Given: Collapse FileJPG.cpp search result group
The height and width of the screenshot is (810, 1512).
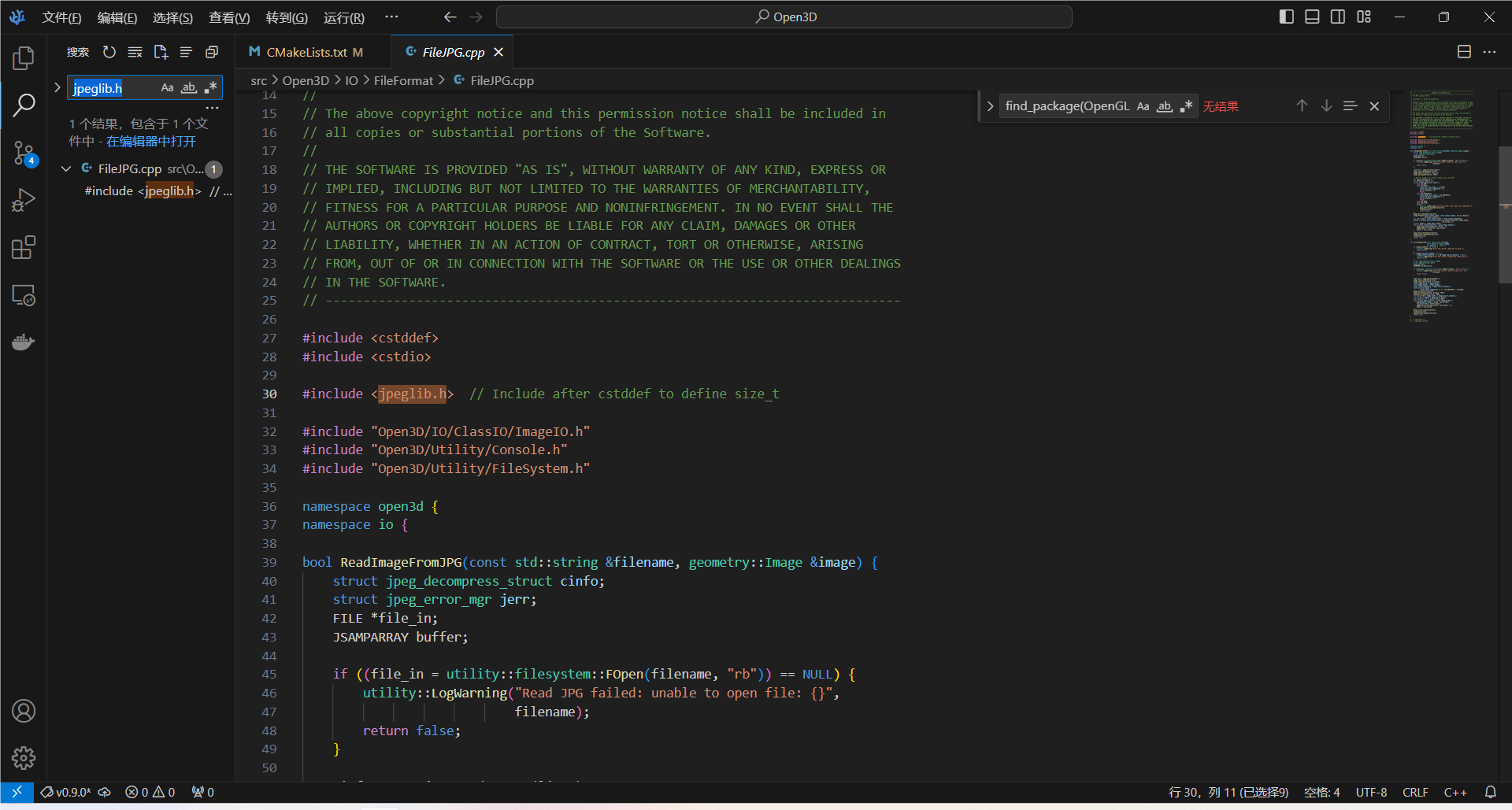Looking at the screenshot, I should pos(66,168).
